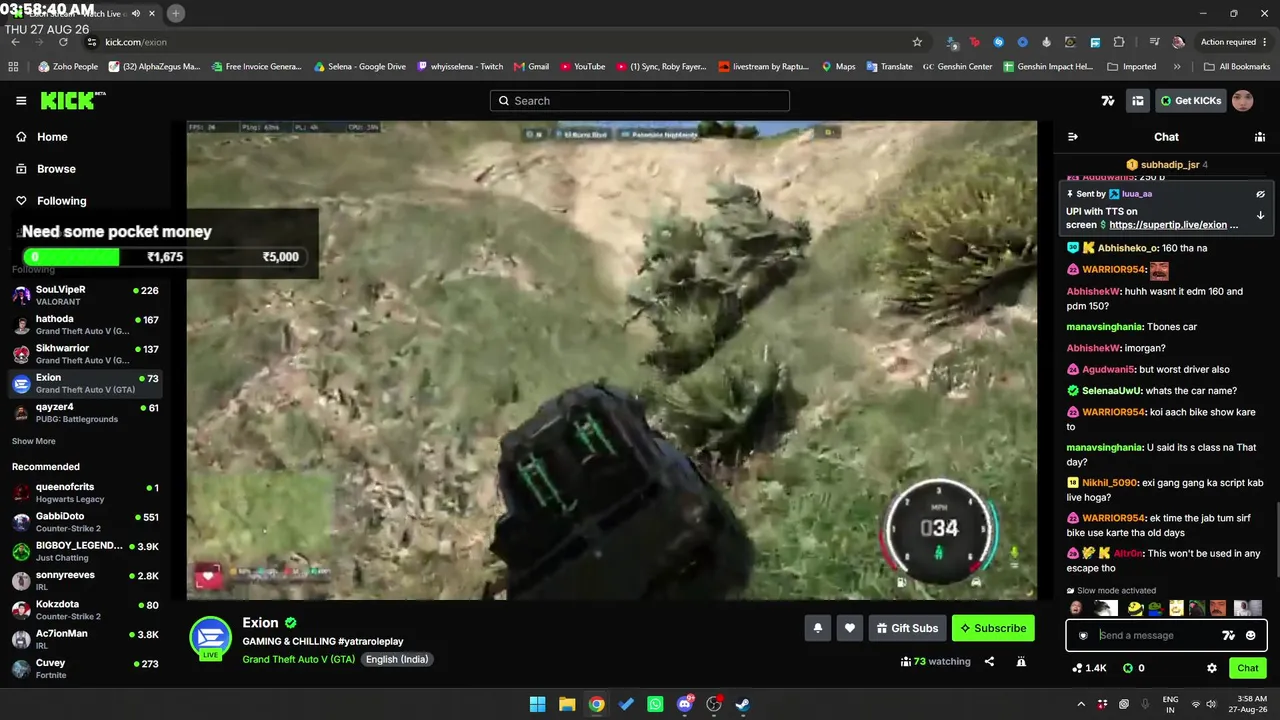Open the Gmail bookmark

click(x=531, y=67)
